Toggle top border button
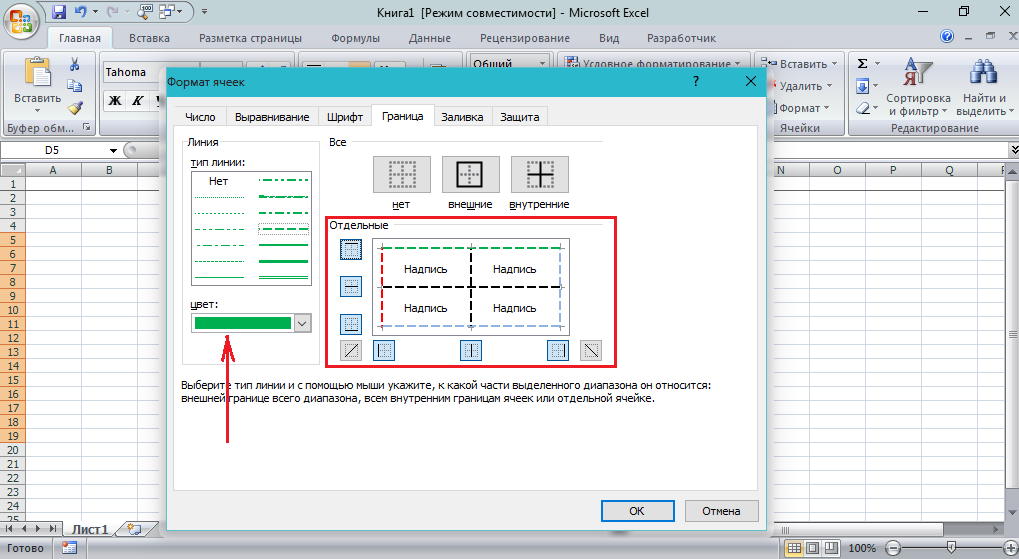Viewport: 1019px width, 559px height. coord(351,249)
